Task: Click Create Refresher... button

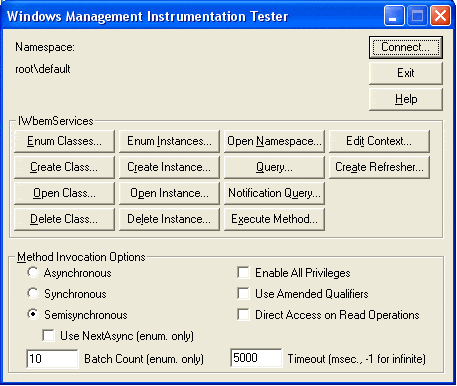Action: [x=379, y=167]
